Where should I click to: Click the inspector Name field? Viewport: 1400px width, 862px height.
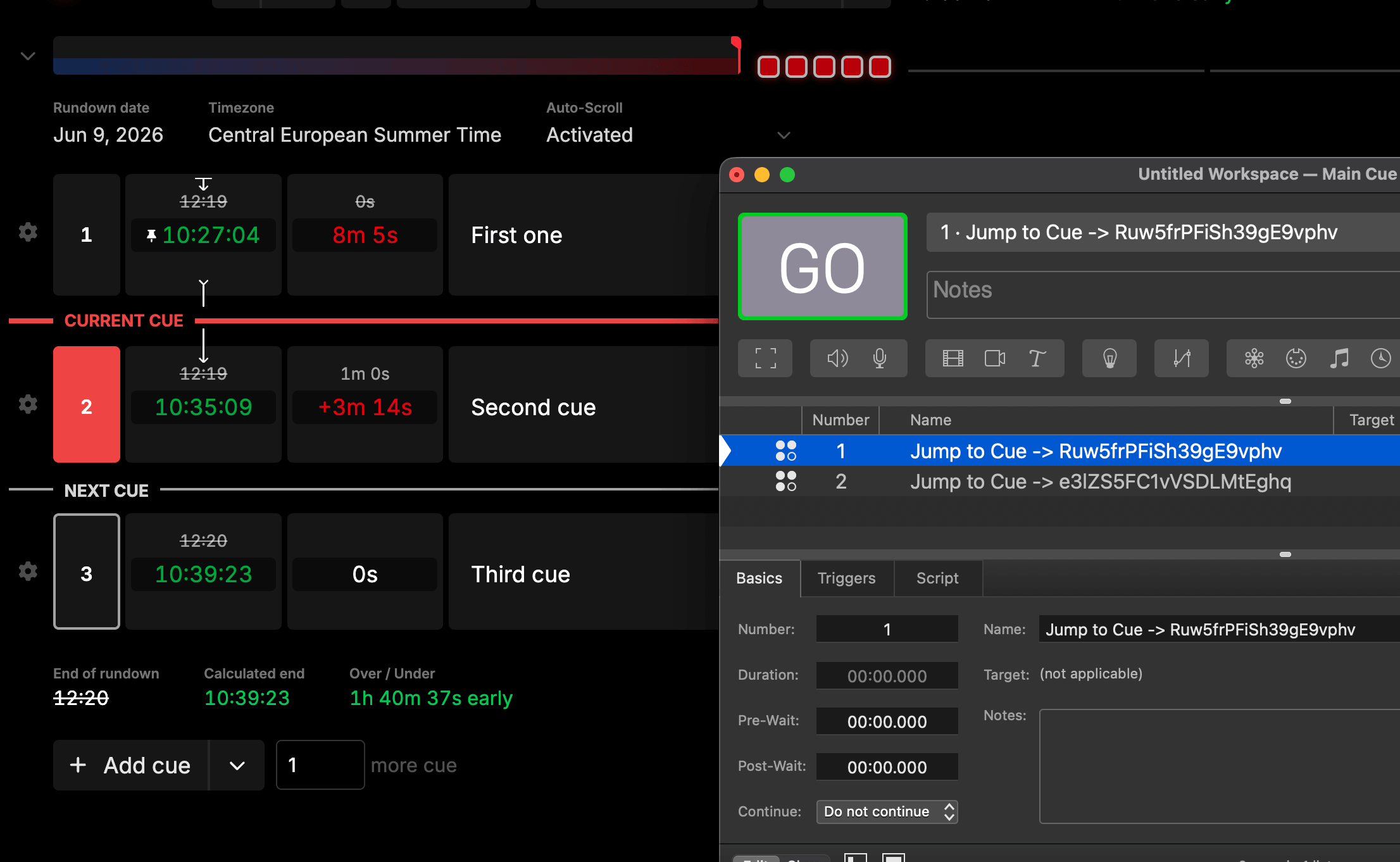point(1219,629)
